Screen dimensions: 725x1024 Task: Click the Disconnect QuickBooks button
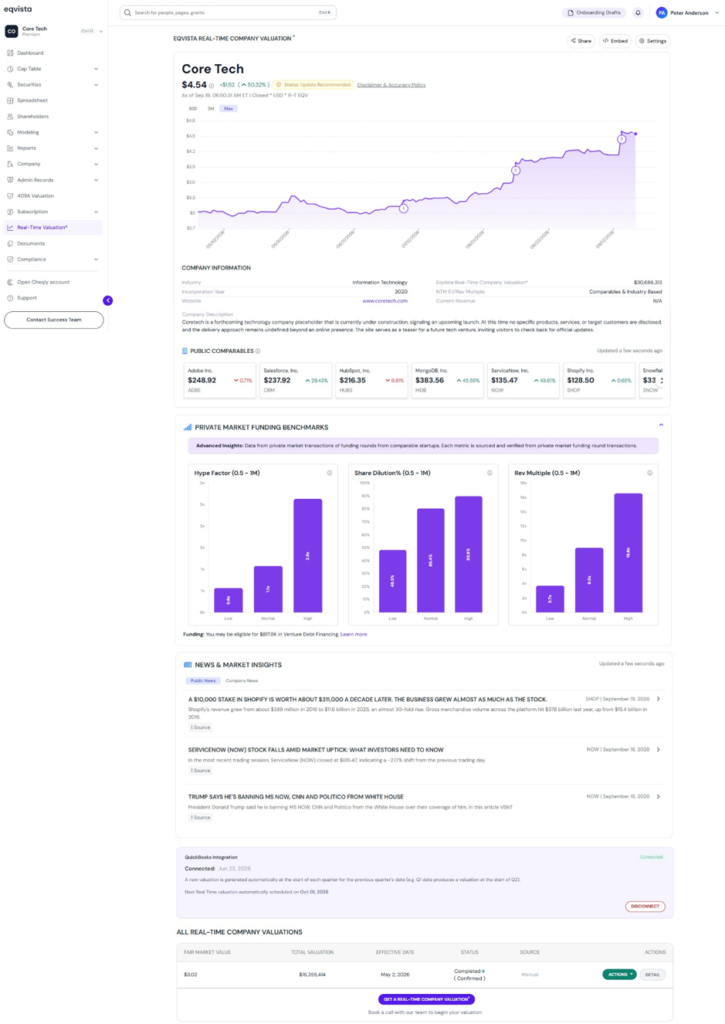point(645,906)
